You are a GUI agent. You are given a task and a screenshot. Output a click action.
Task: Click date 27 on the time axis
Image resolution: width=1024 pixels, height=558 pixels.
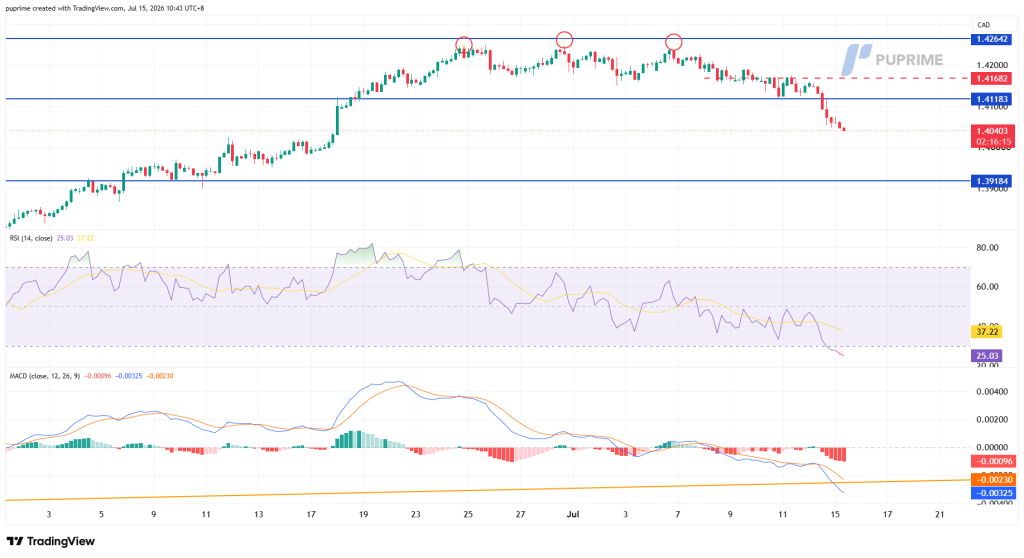[x=520, y=515]
